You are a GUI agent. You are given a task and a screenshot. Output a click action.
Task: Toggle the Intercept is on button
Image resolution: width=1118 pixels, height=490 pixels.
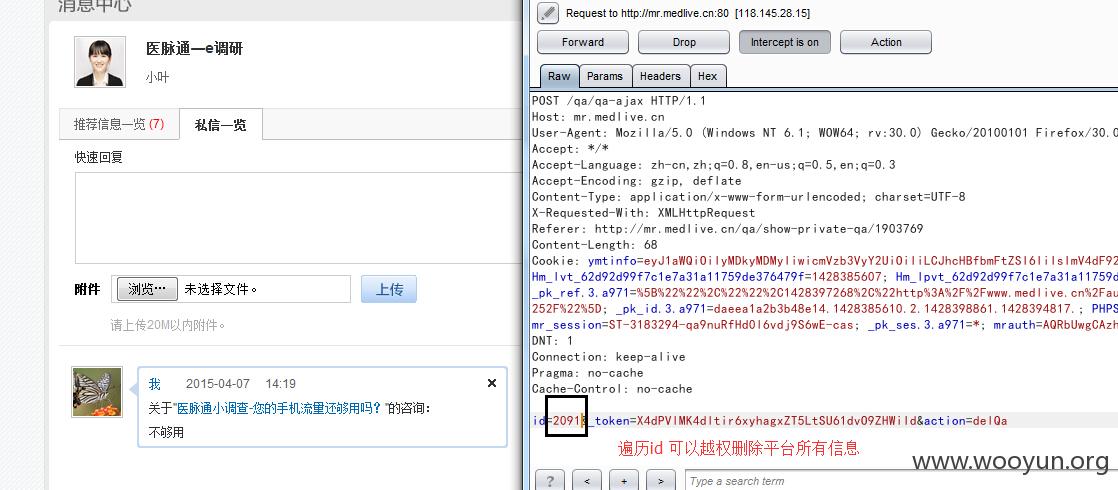point(784,42)
